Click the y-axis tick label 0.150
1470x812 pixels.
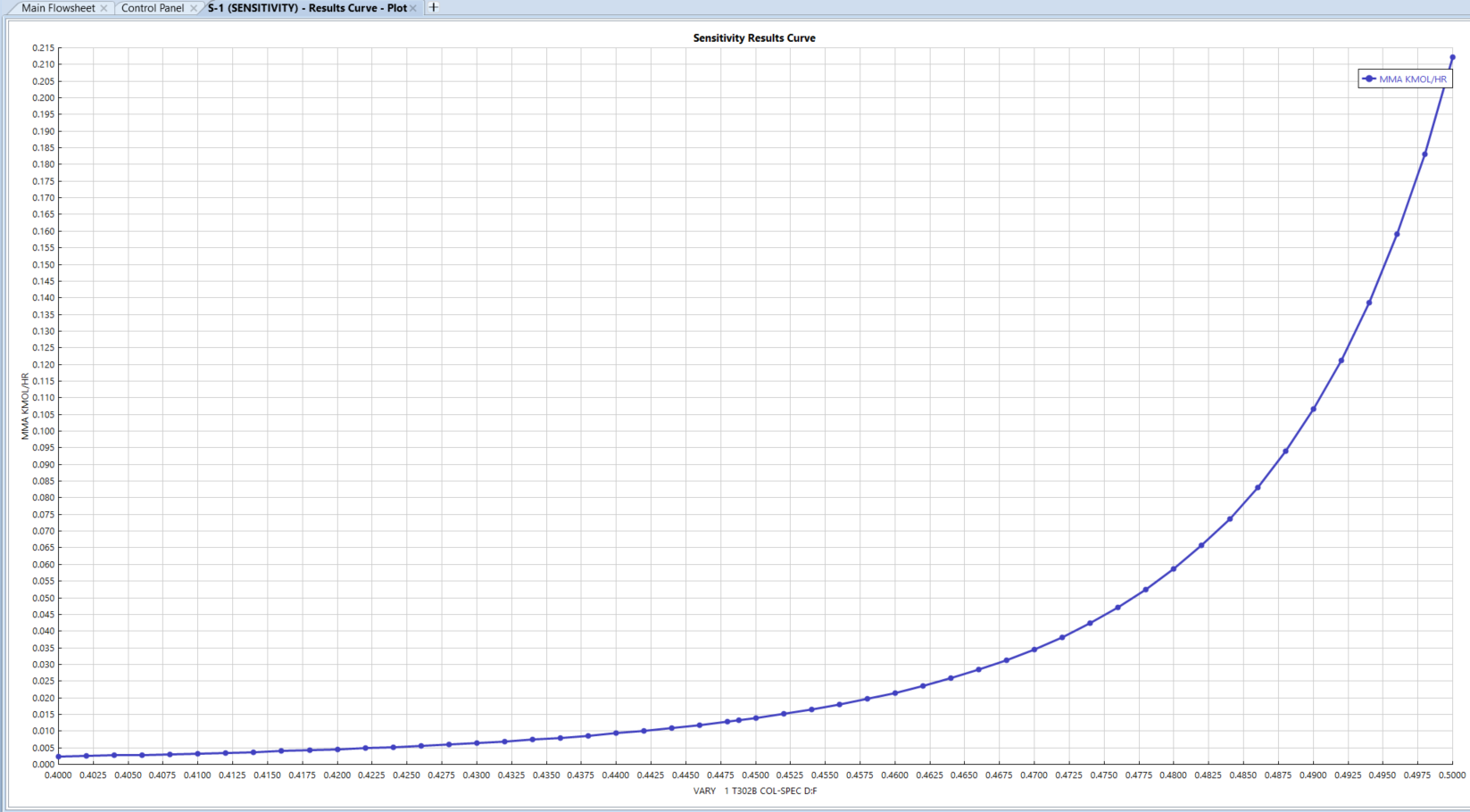(x=43, y=265)
